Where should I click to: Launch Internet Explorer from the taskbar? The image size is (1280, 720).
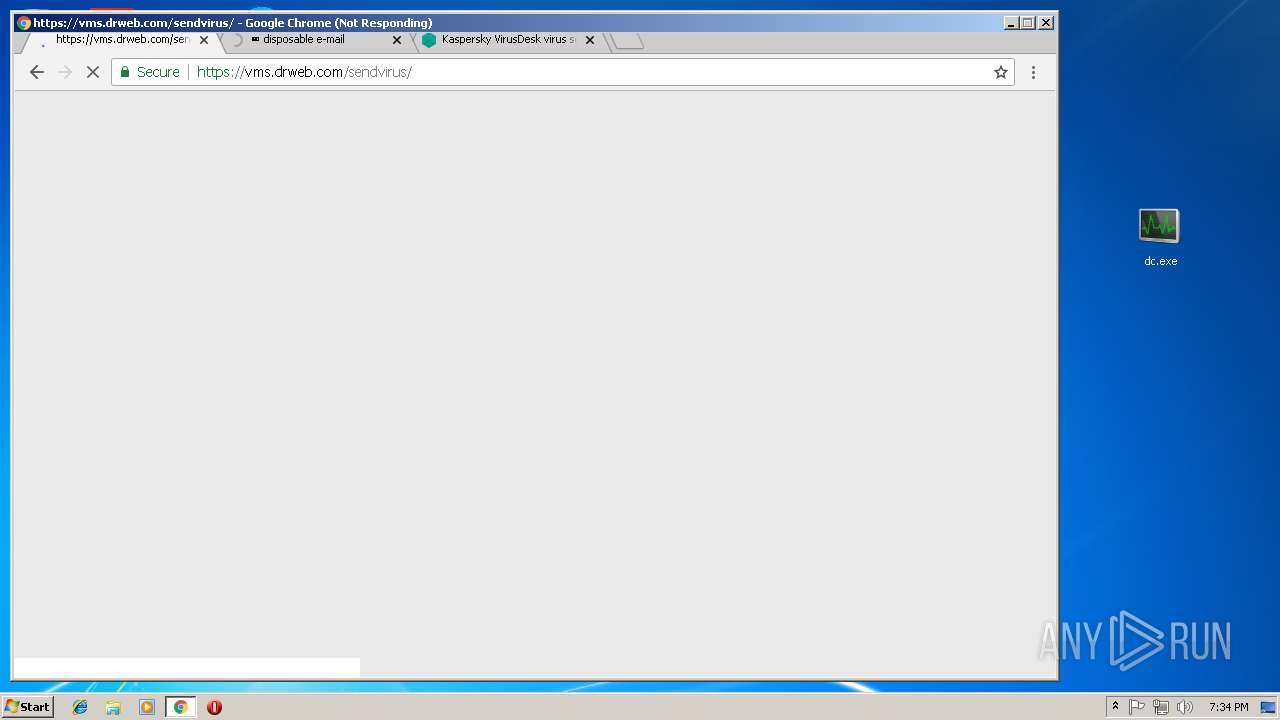pyautogui.click(x=80, y=707)
